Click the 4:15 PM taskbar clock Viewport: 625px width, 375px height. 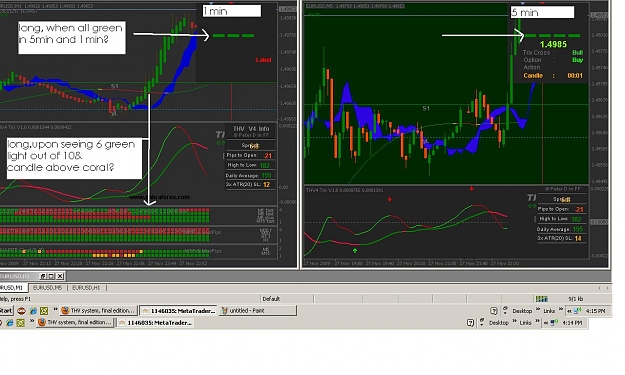click(596, 311)
